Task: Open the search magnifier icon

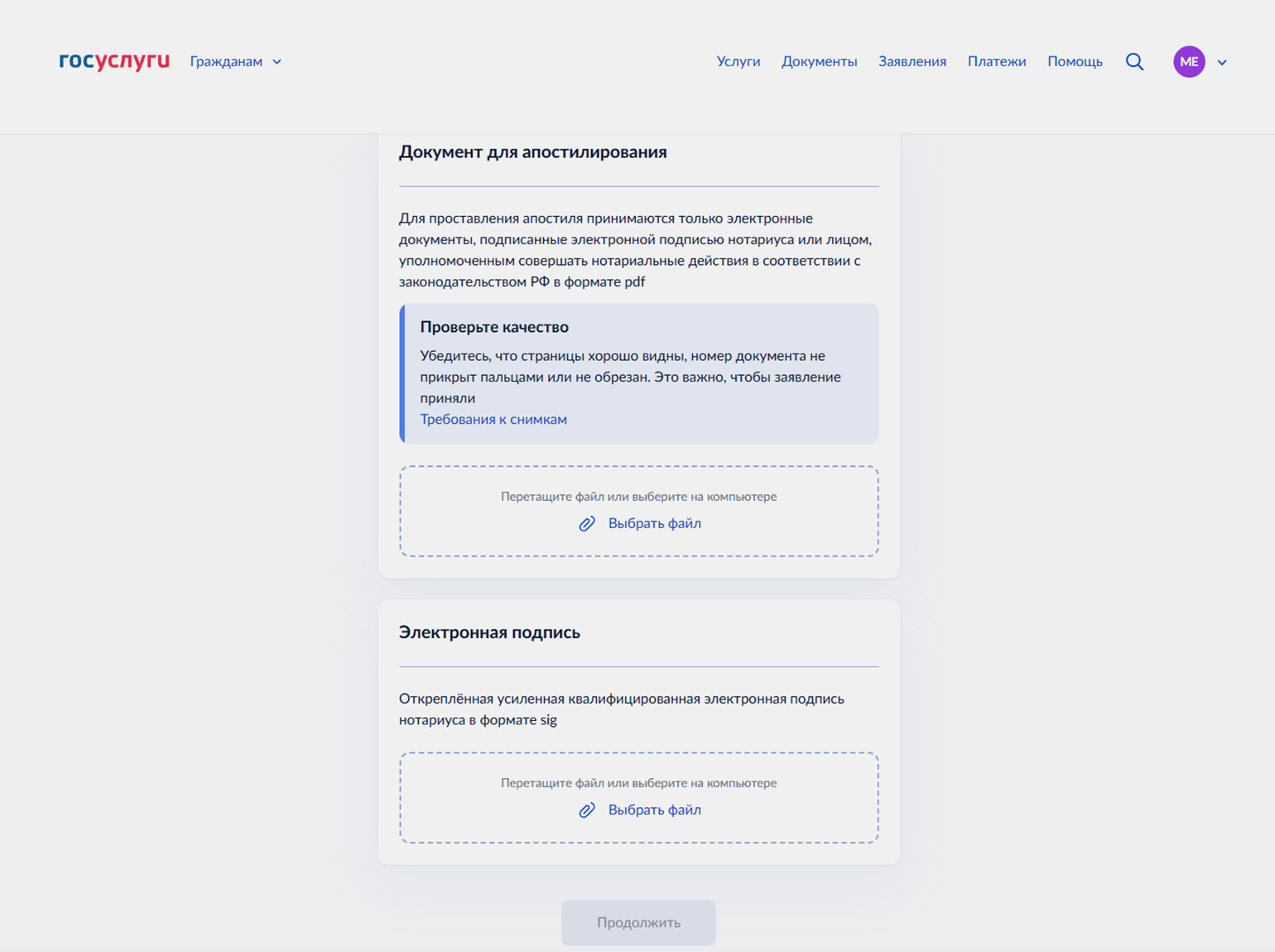Action: (1134, 61)
